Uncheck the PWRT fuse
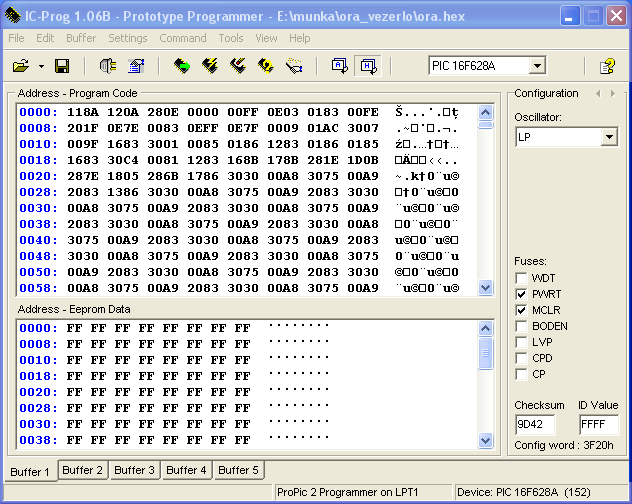 click(521, 294)
